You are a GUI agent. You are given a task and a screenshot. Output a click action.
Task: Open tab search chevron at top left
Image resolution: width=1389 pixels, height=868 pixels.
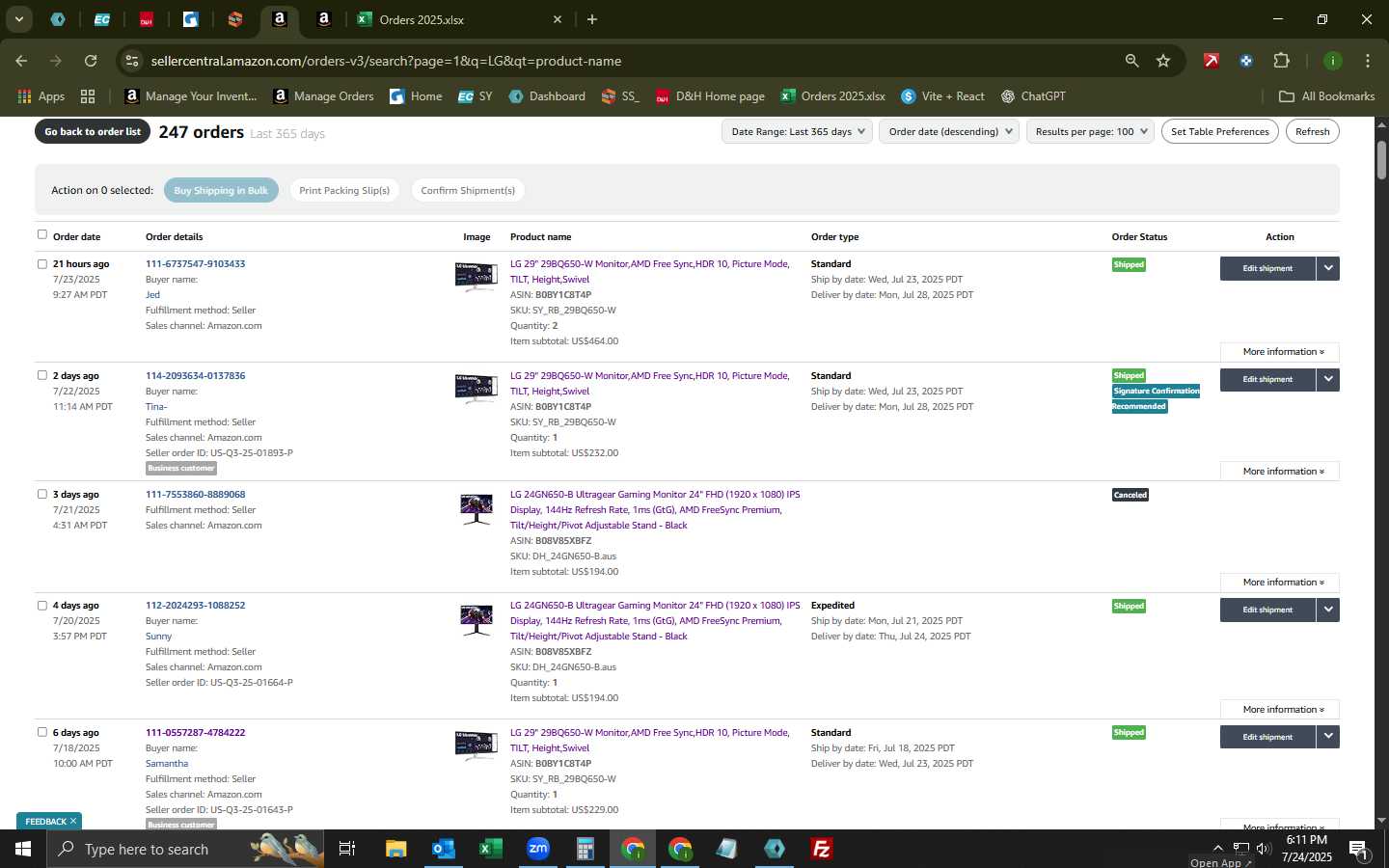pos(18,19)
